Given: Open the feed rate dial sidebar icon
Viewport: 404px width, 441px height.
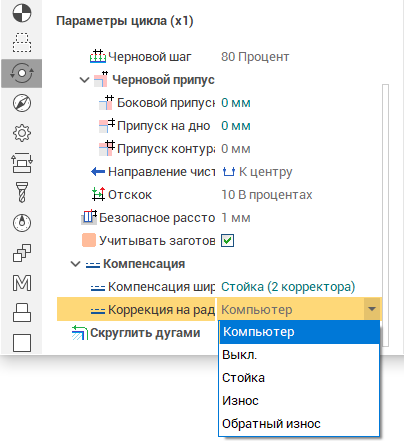Looking at the screenshot, I should (x=22, y=222).
